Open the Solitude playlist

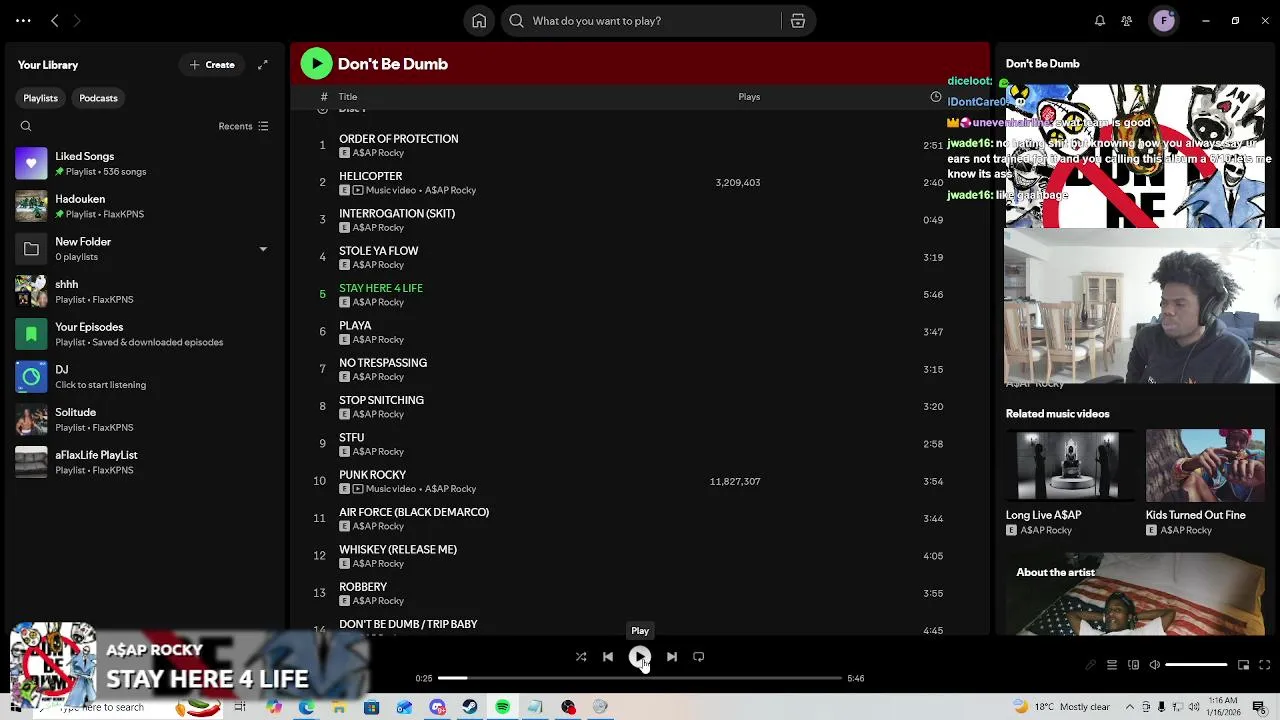[x=145, y=419]
